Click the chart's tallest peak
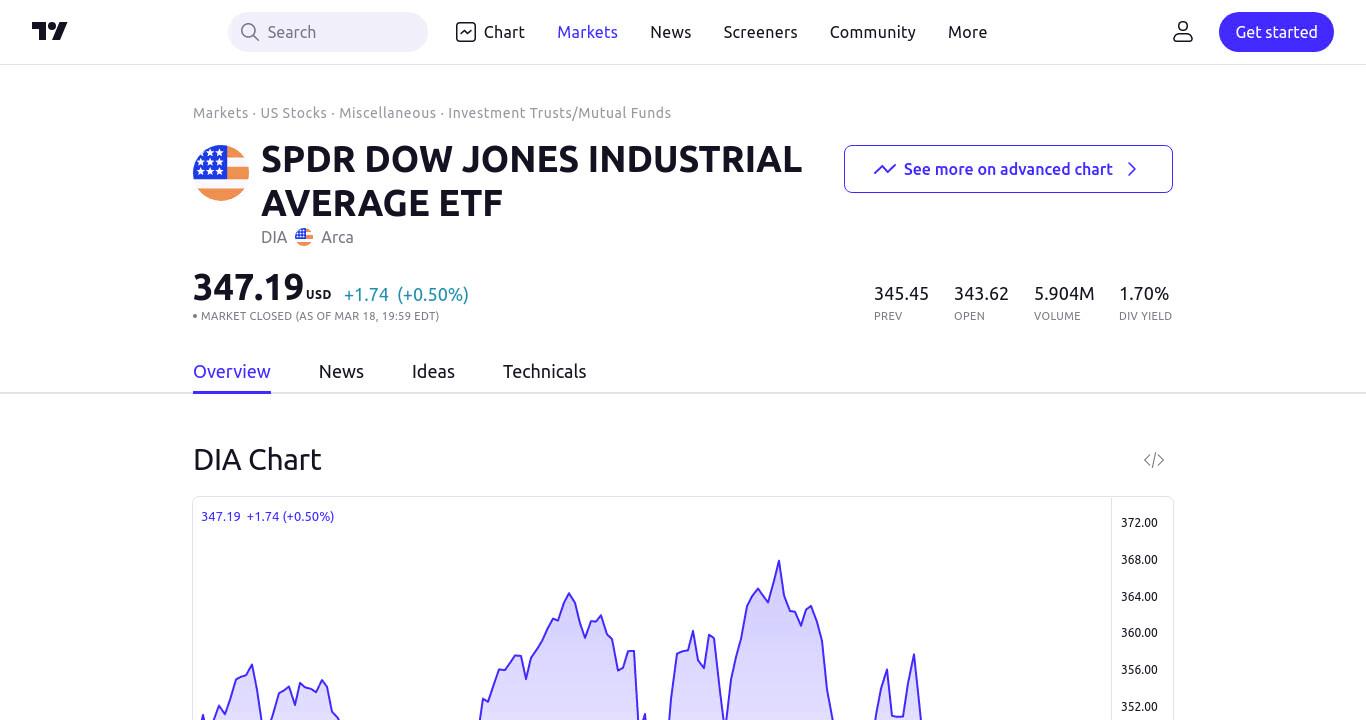The image size is (1366, 720). pos(779,562)
